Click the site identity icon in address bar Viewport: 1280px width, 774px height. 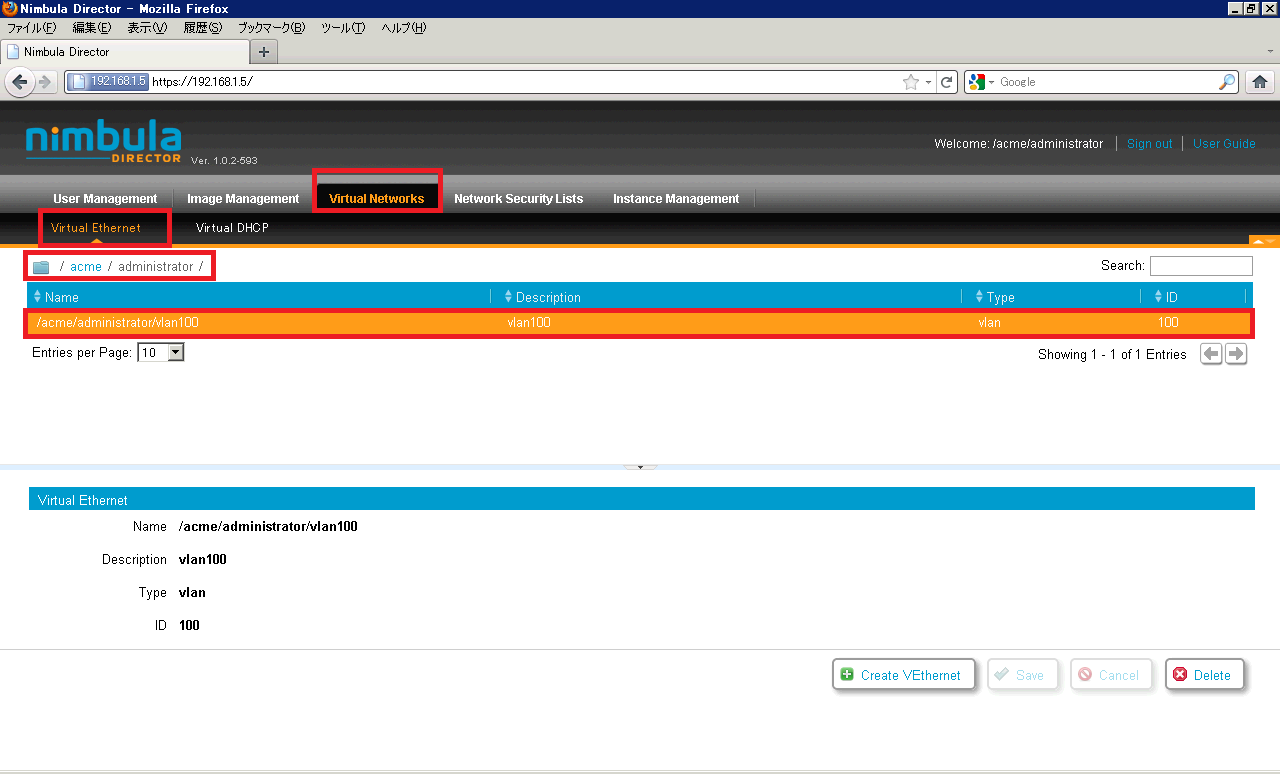109,82
